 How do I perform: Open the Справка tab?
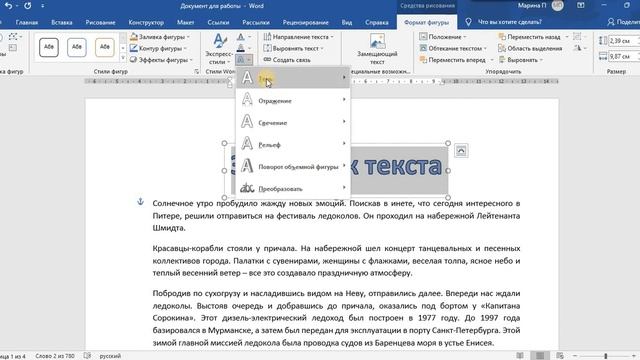[377, 22]
